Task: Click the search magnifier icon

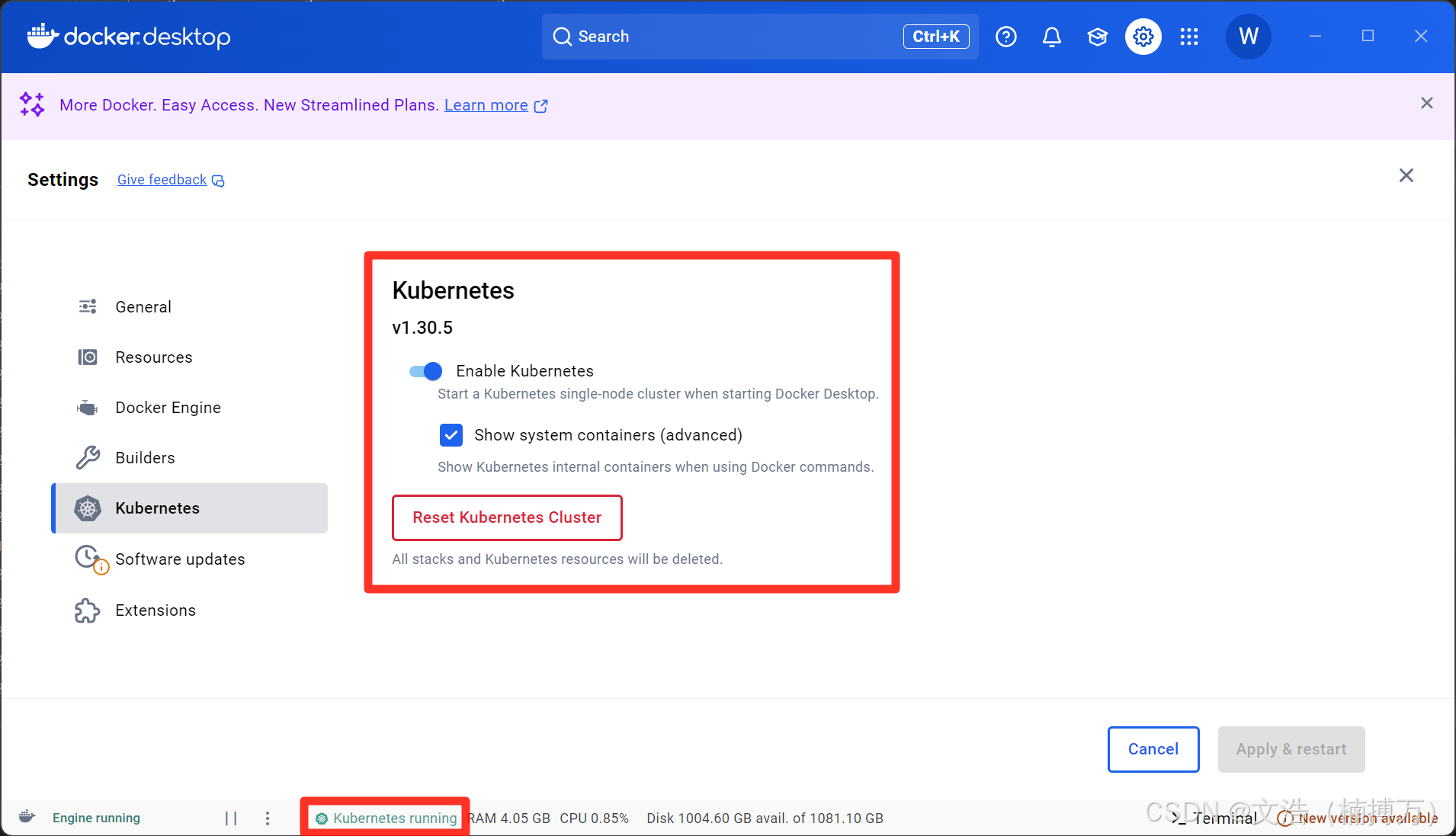Action: [x=563, y=37]
